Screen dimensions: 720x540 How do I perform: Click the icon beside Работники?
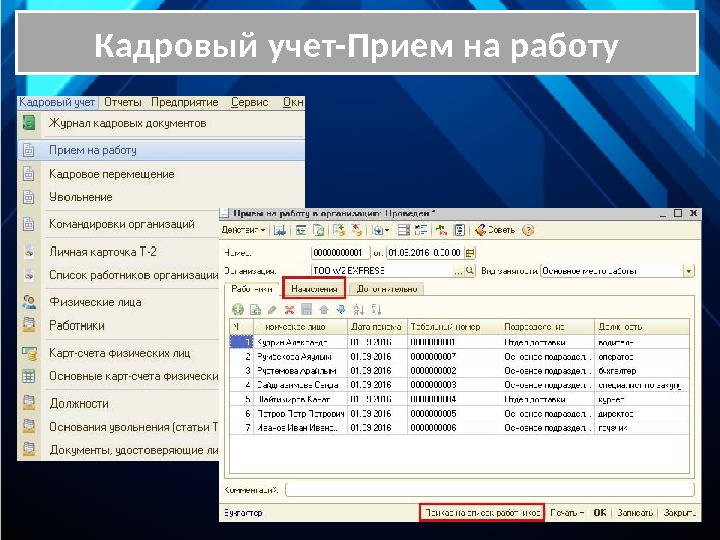[x=29, y=325]
